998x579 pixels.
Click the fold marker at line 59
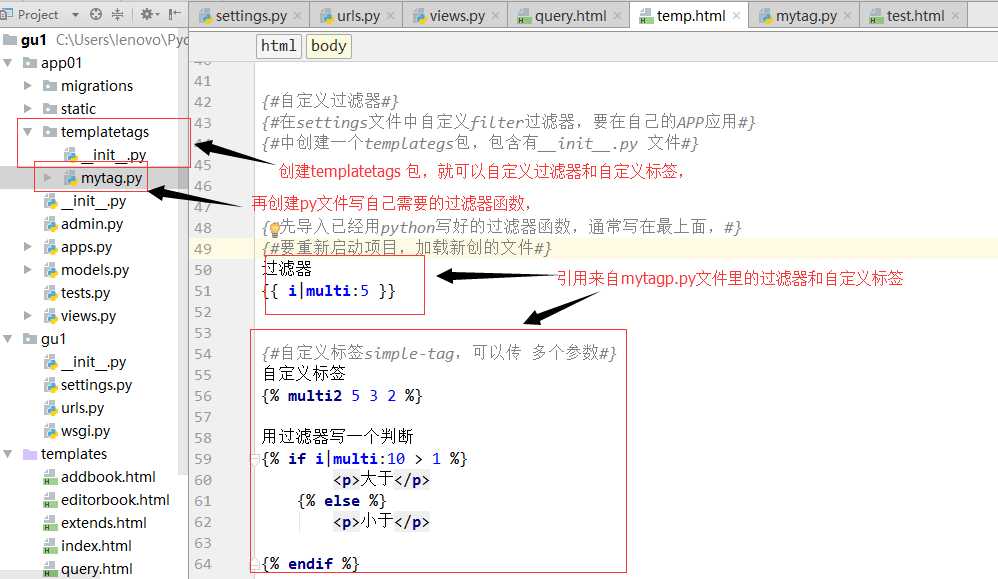click(254, 459)
